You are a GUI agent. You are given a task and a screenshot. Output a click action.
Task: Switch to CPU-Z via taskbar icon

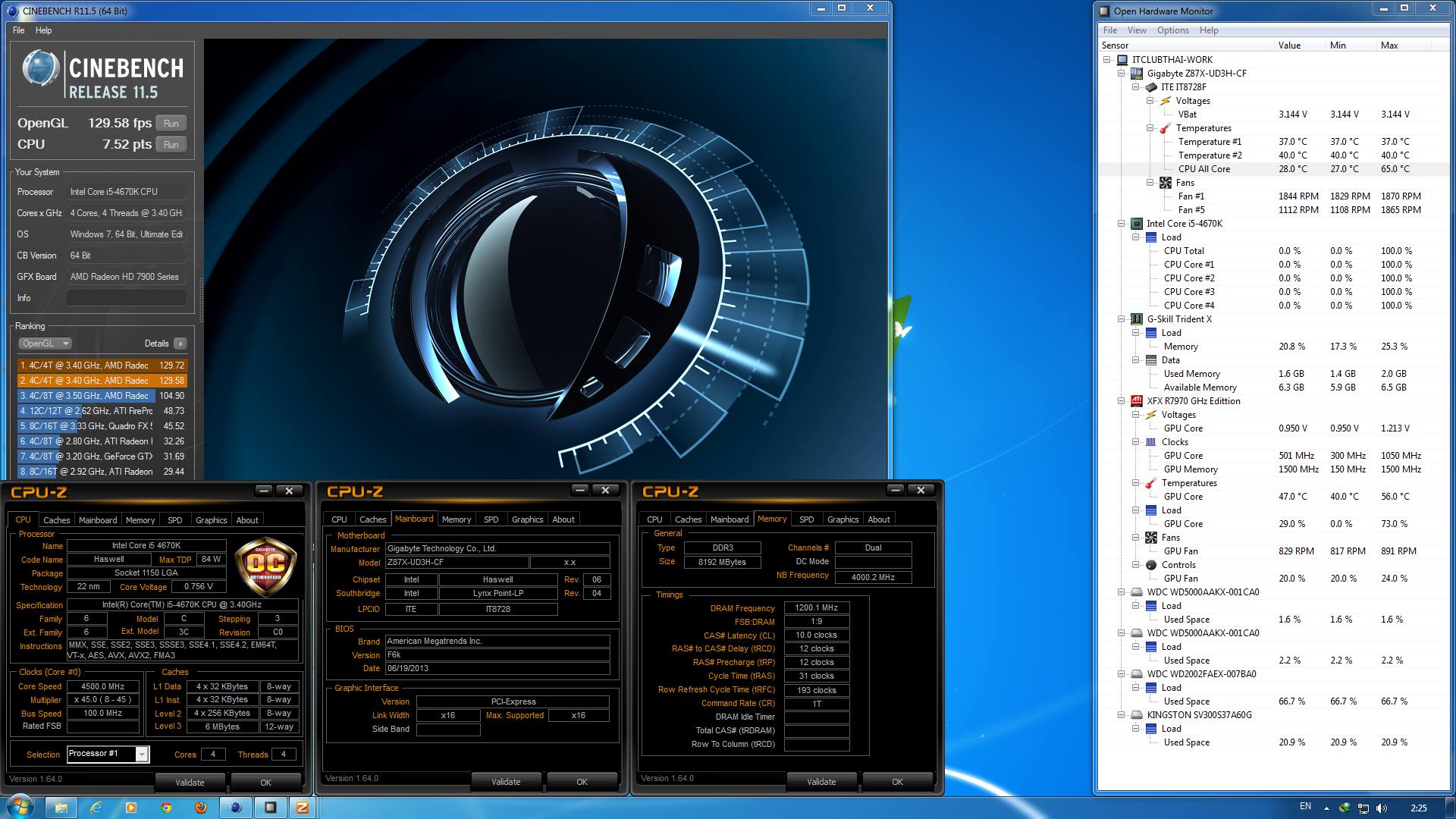302,807
